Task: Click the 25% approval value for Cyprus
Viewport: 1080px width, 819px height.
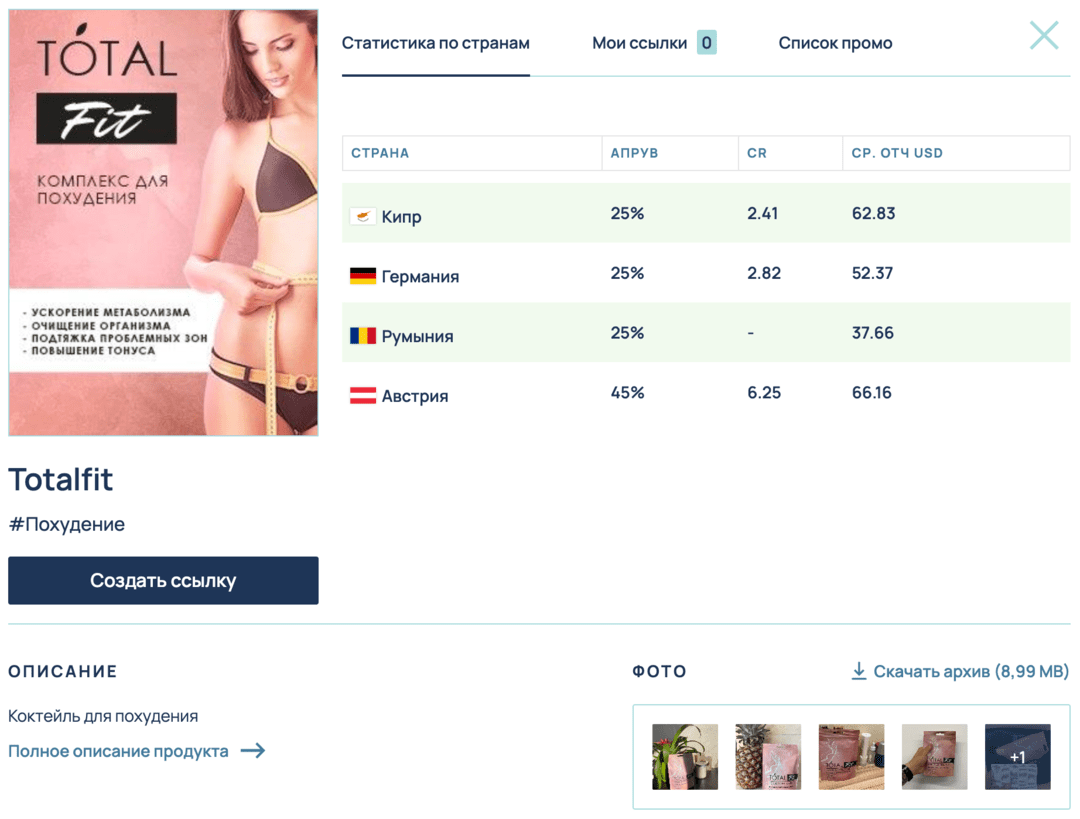Action: pyautogui.click(x=627, y=214)
